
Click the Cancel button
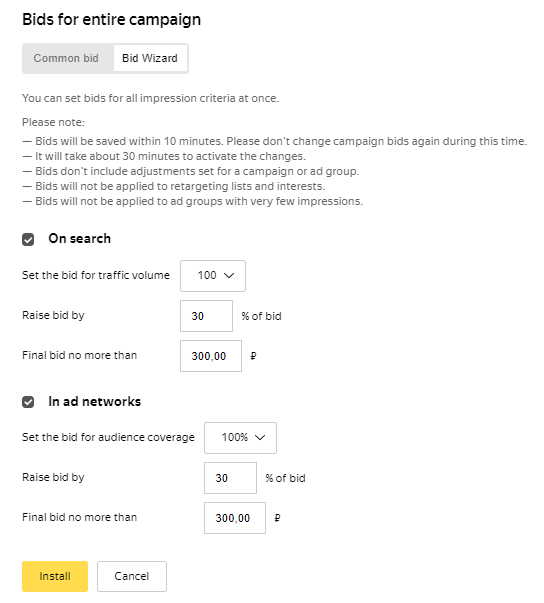coord(132,576)
